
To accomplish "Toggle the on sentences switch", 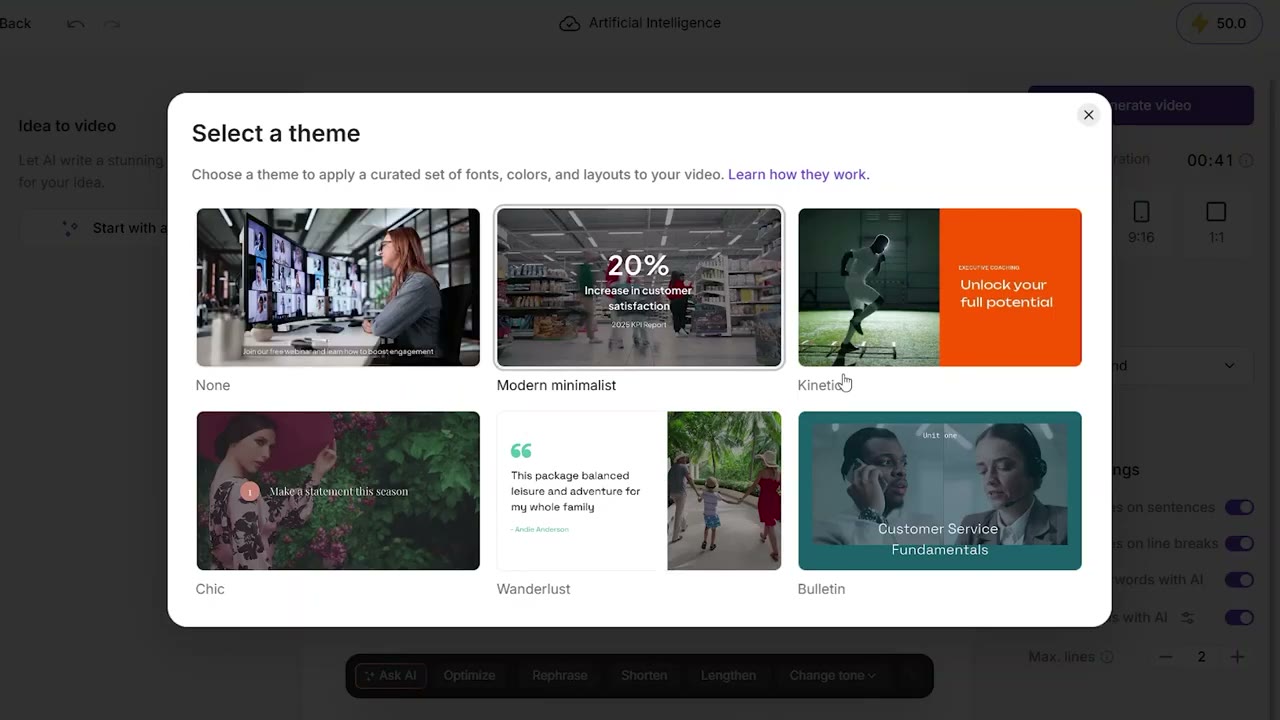I will pyautogui.click(x=1239, y=507).
